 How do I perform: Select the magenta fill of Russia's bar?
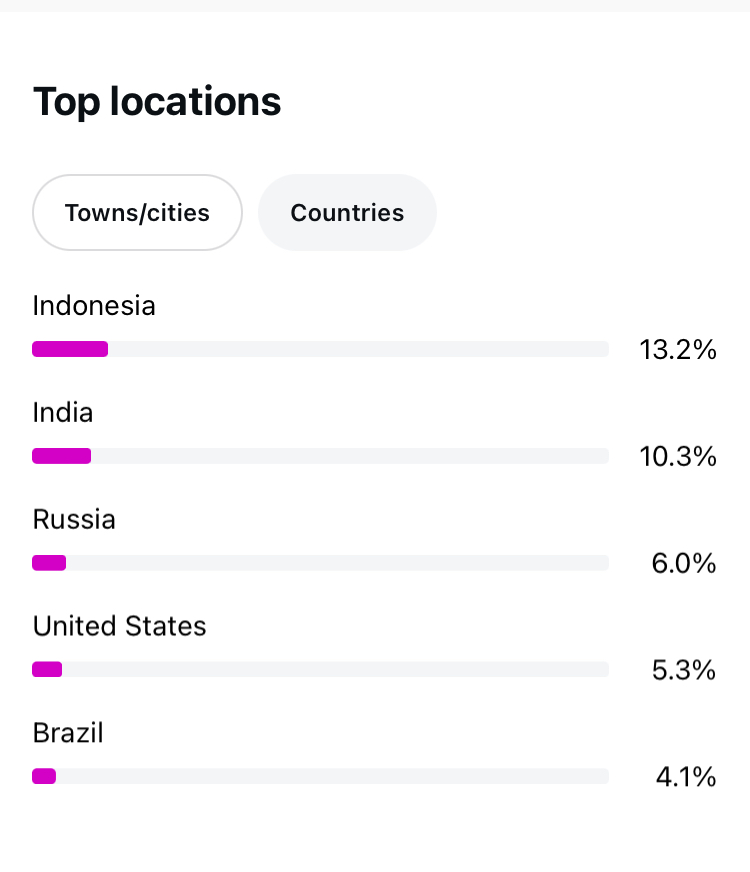point(49,563)
